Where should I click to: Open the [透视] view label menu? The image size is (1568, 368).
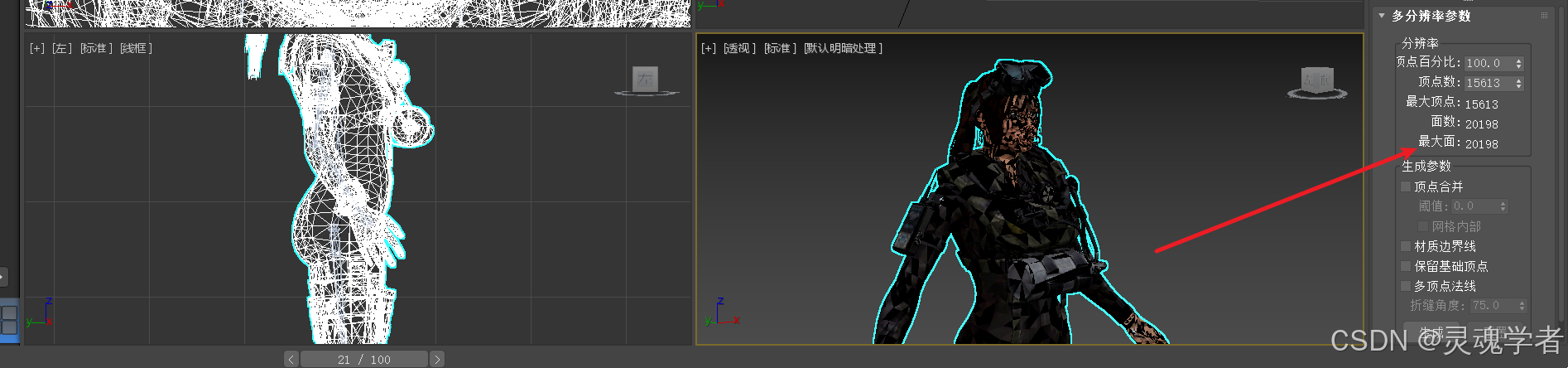pyautogui.click(x=740, y=48)
